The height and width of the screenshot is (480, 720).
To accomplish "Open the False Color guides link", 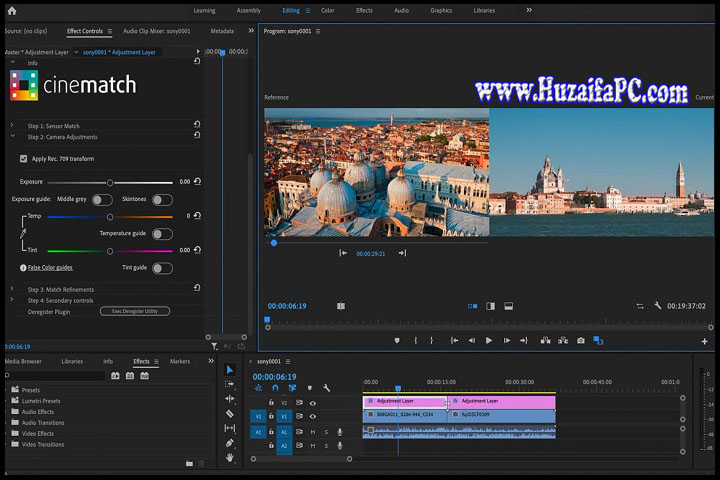I will 50,267.
